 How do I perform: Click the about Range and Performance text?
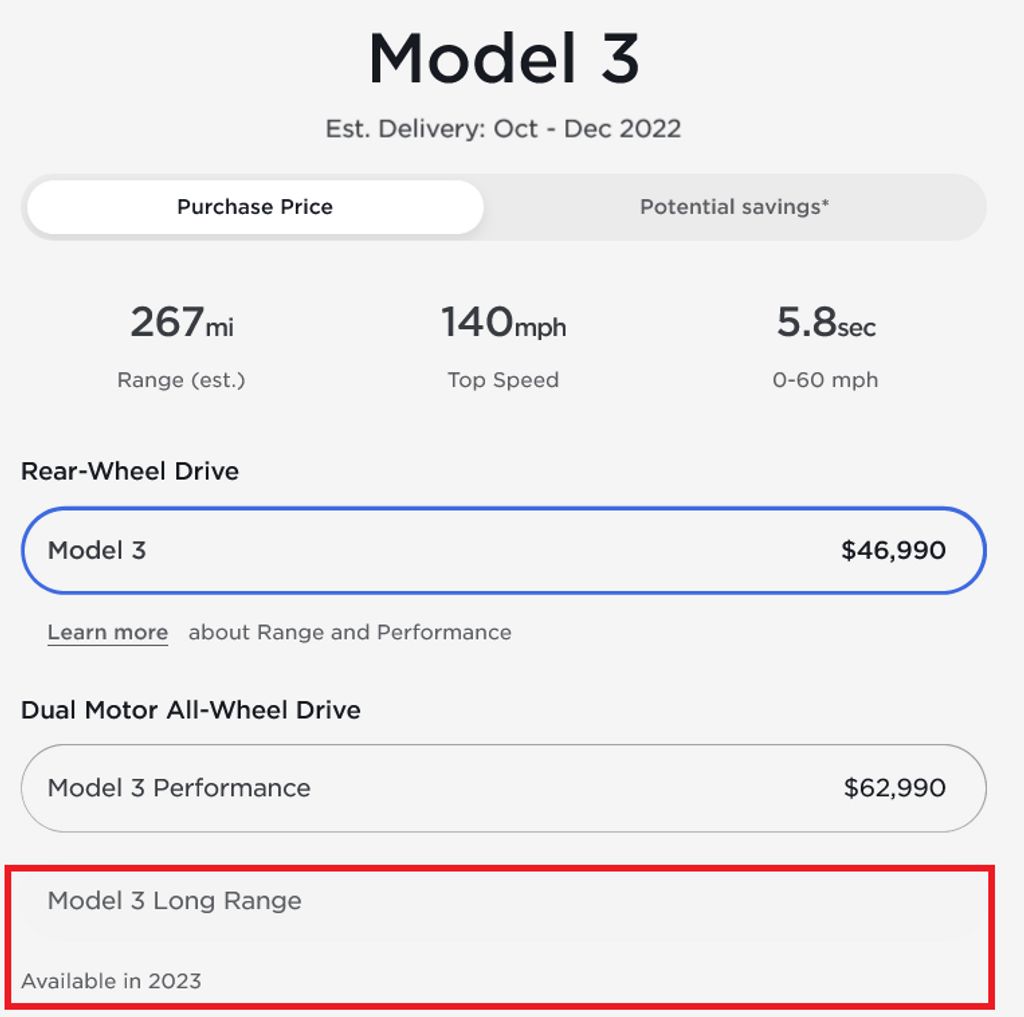[x=350, y=633]
